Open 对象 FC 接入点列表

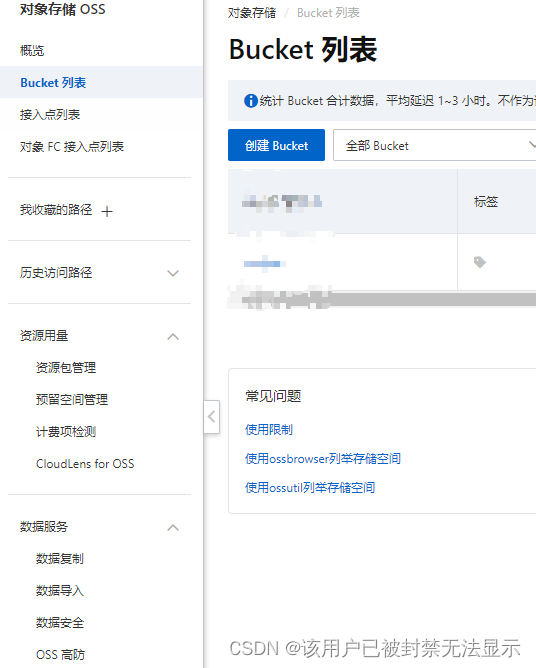point(72,147)
